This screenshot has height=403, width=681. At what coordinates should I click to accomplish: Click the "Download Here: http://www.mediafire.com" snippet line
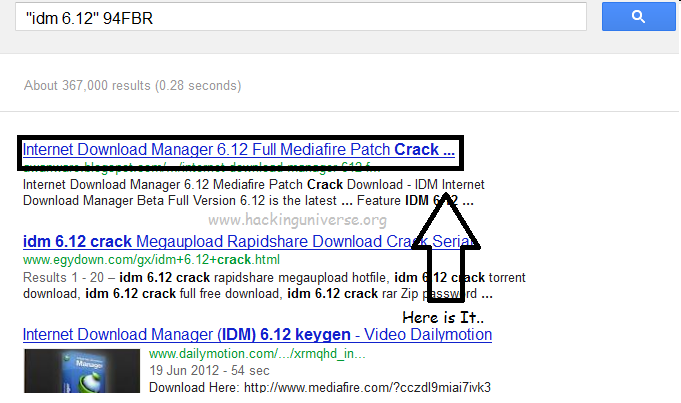tap(320, 387)
